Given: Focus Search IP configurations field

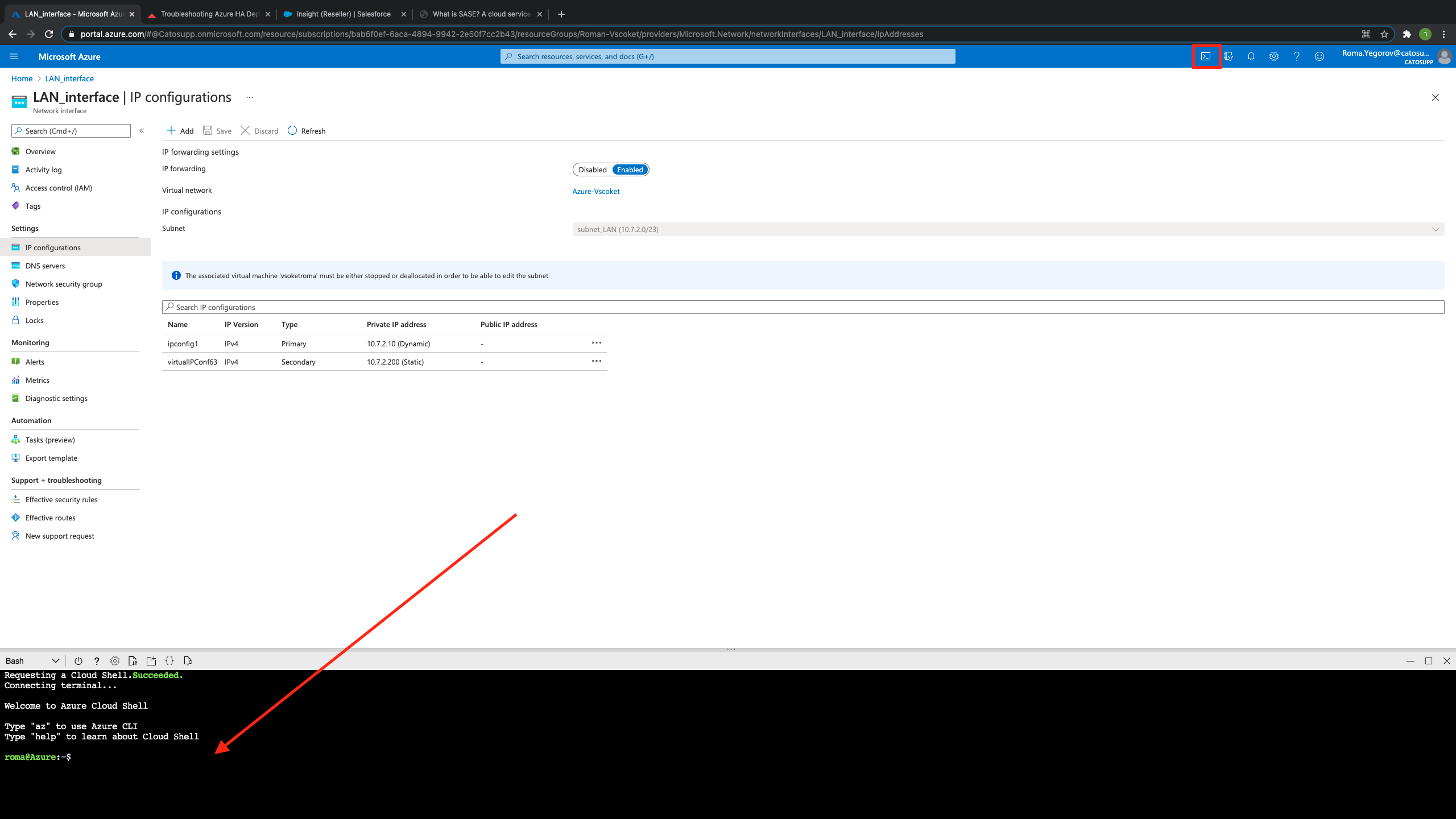Looking at the screenshot, I should 803,307.
